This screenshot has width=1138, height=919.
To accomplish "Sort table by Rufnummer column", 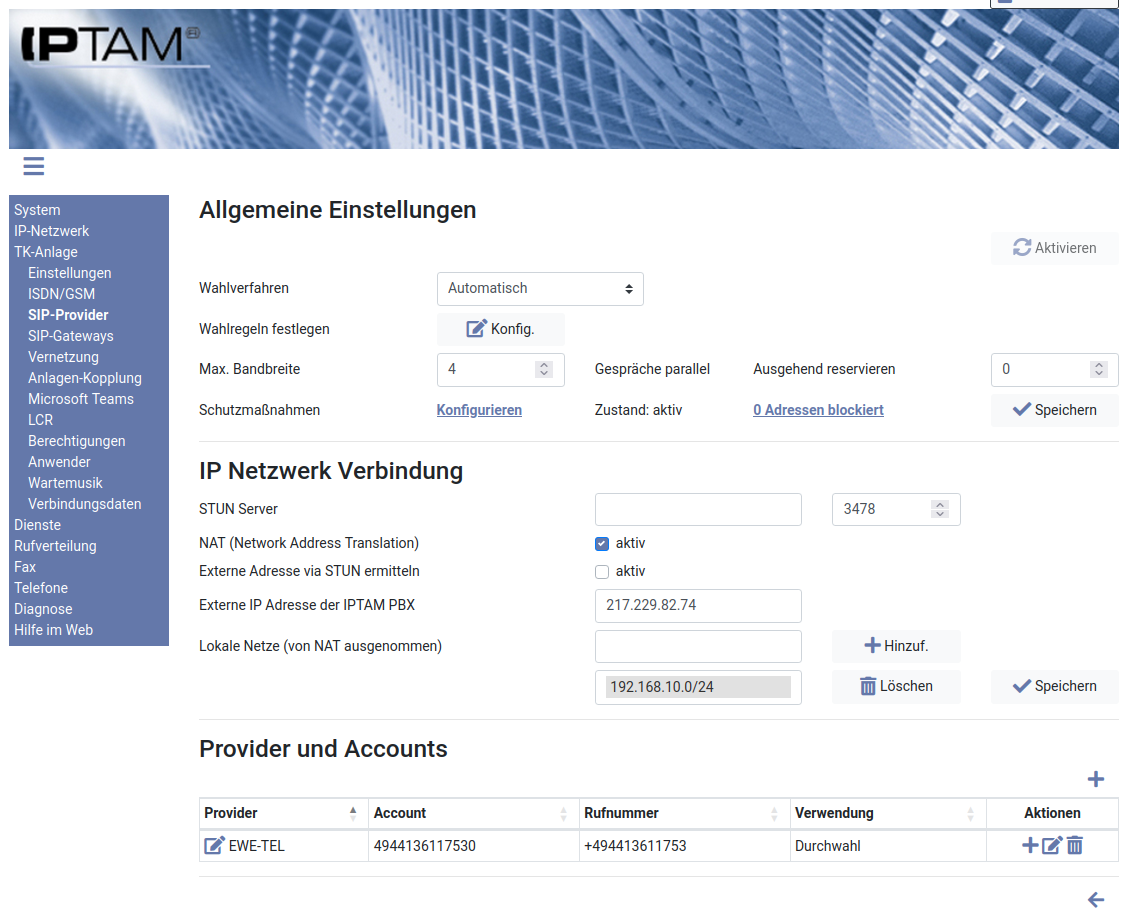I will (774, 813).
